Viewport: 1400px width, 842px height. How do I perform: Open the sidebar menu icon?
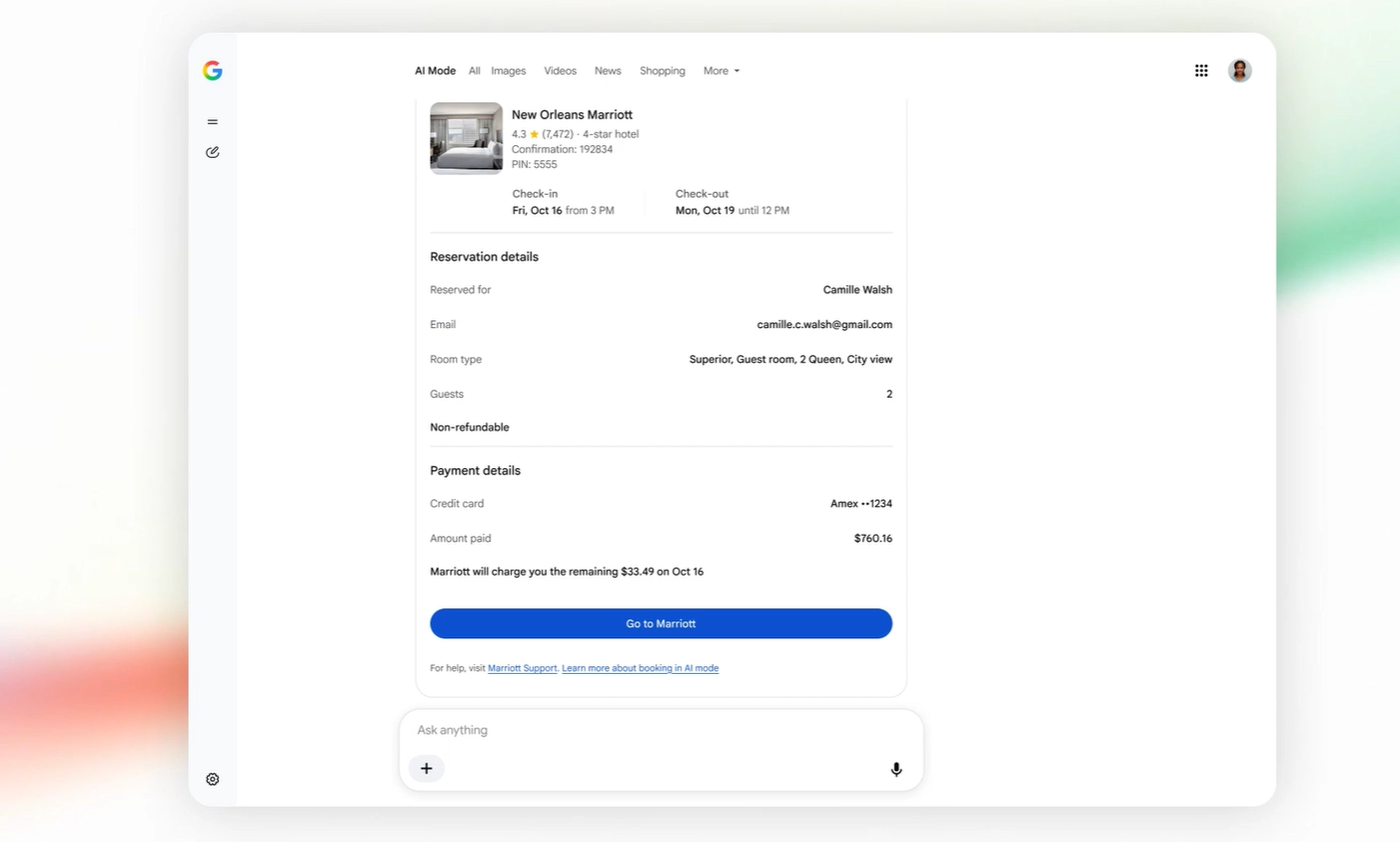(x=212, y=122)
